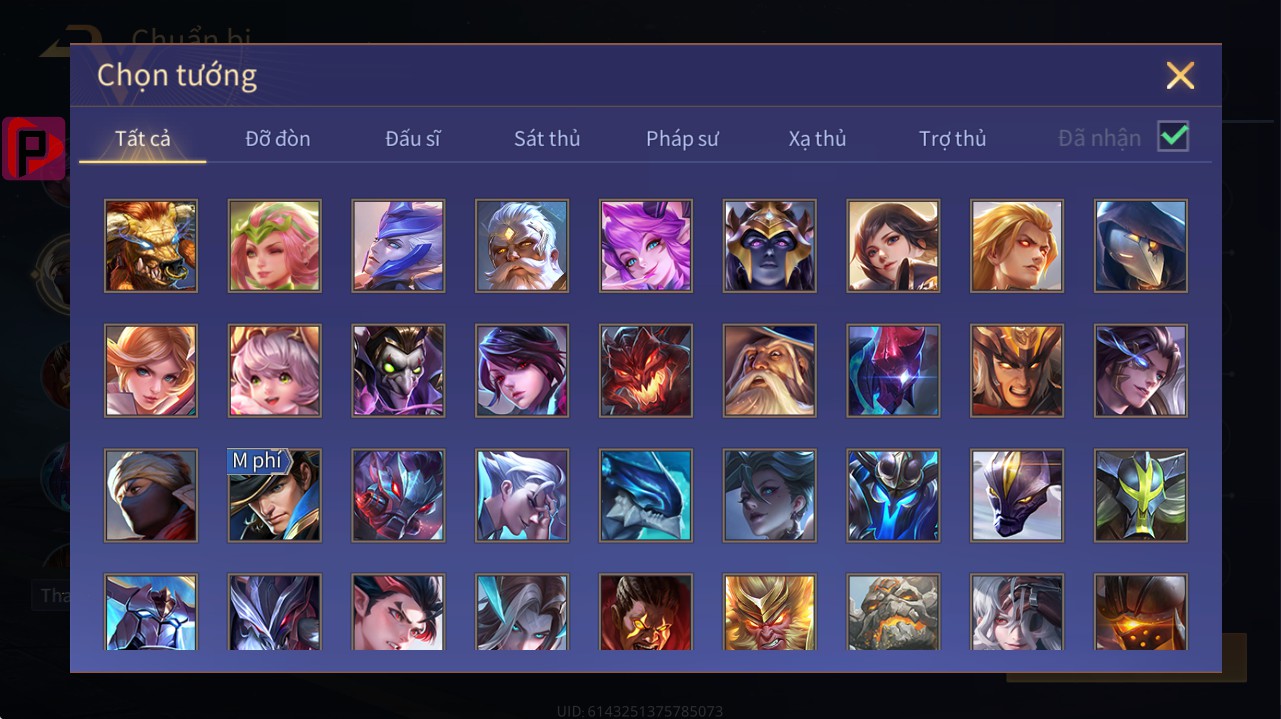Select the golden monkey king hero
1281x719 pixels.
tap(770, 612)
